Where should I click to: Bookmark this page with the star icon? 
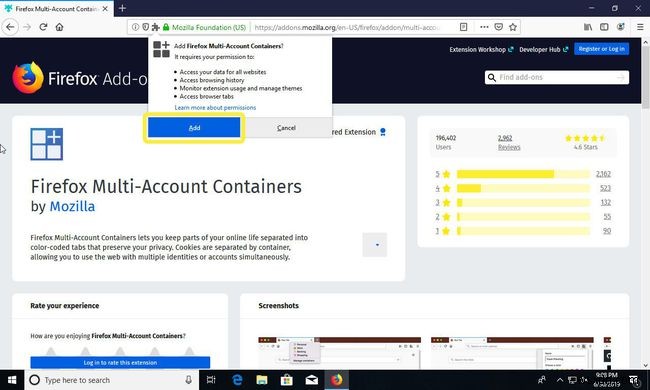tap(513, 27)
